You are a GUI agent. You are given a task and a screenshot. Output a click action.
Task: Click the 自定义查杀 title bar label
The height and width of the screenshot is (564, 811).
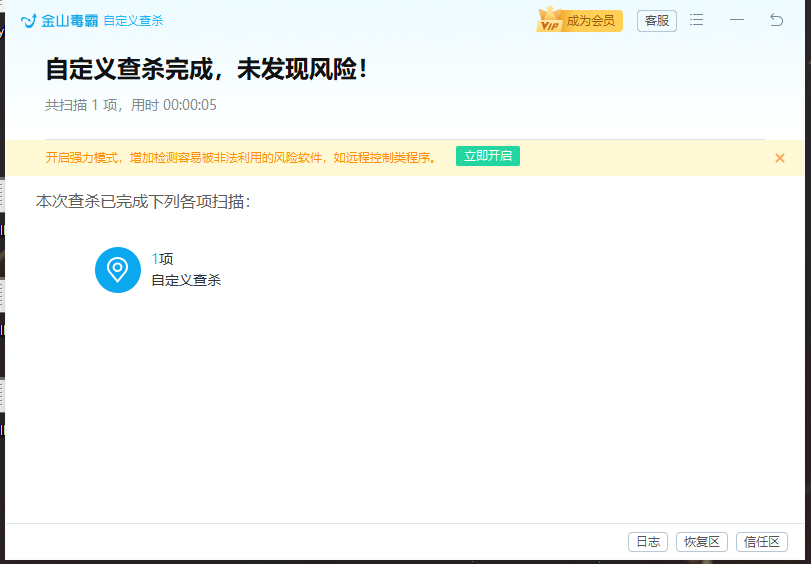coord(133,21)
